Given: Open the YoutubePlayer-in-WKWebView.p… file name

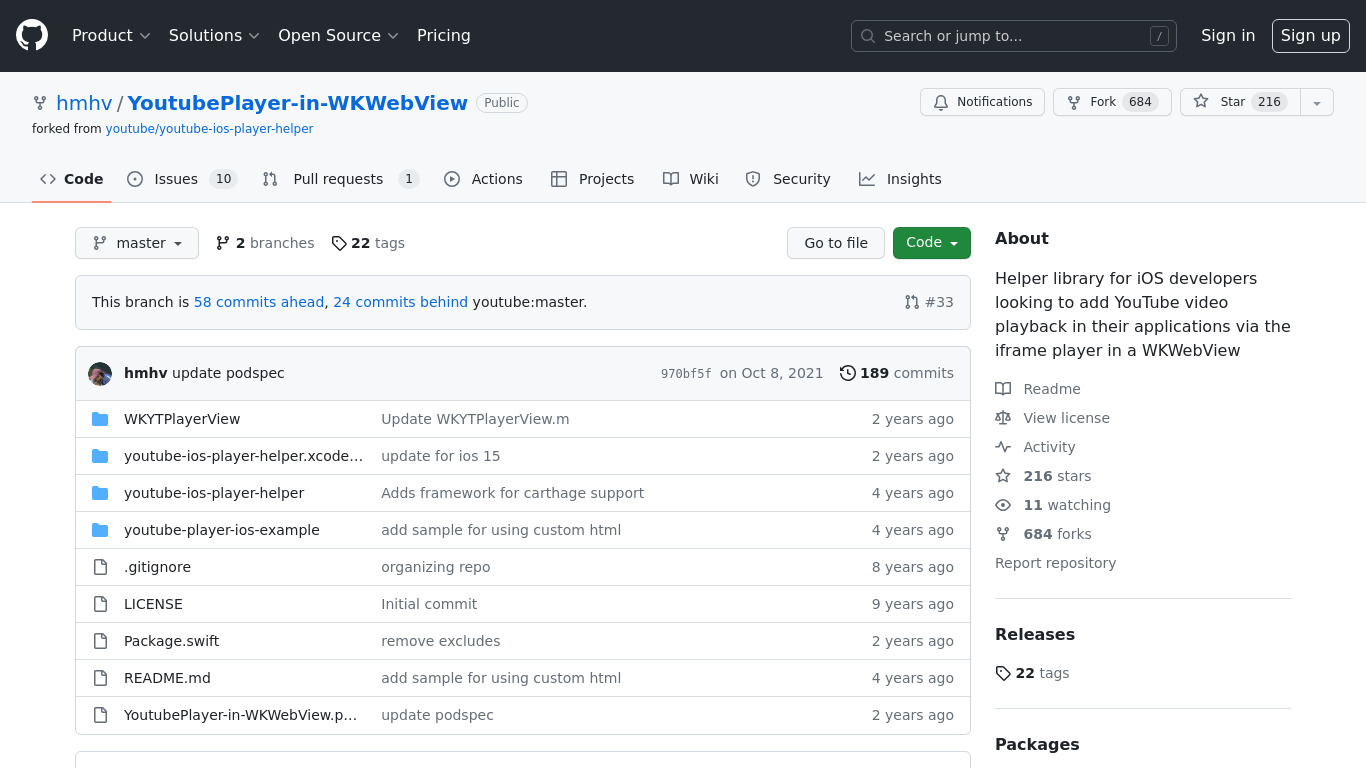Looking at the screenshot, I should point(240,715).
